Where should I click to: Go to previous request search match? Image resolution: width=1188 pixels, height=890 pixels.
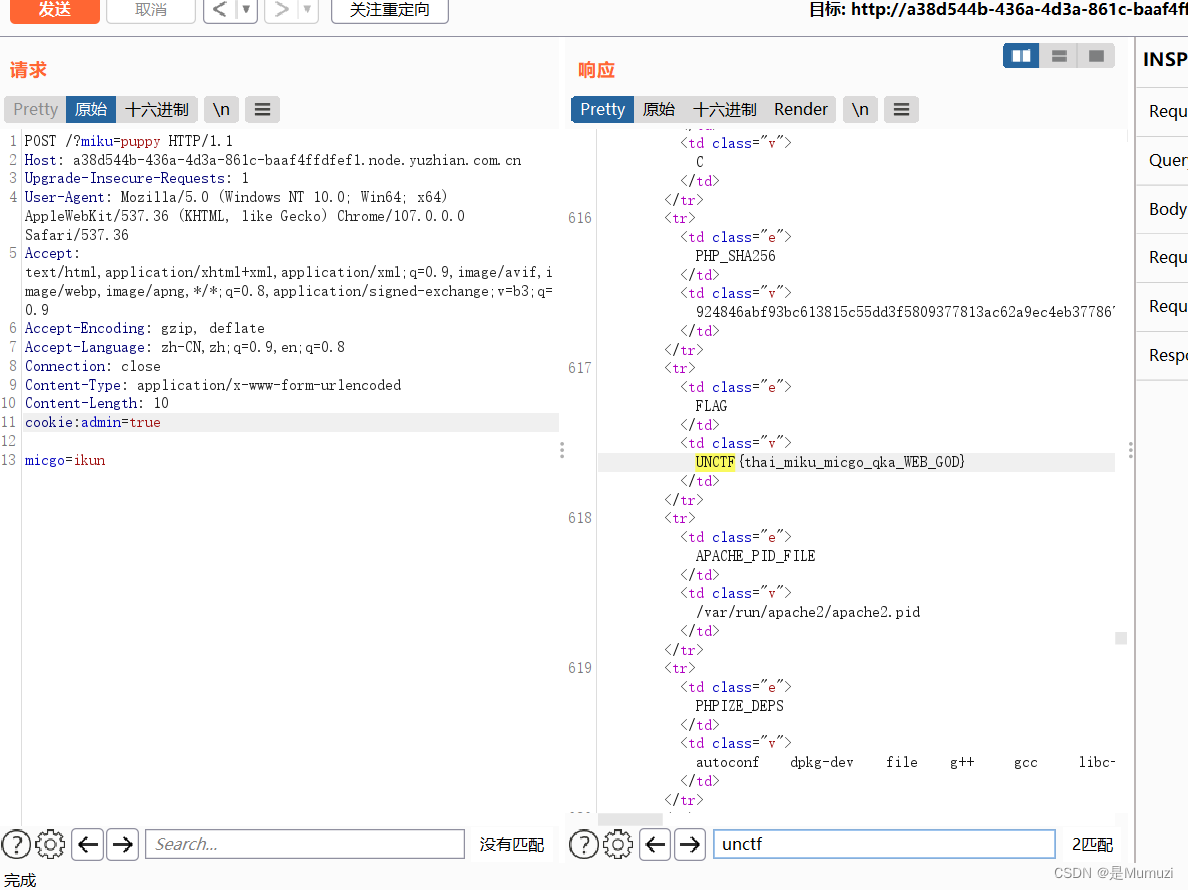(x=88, y=844)
